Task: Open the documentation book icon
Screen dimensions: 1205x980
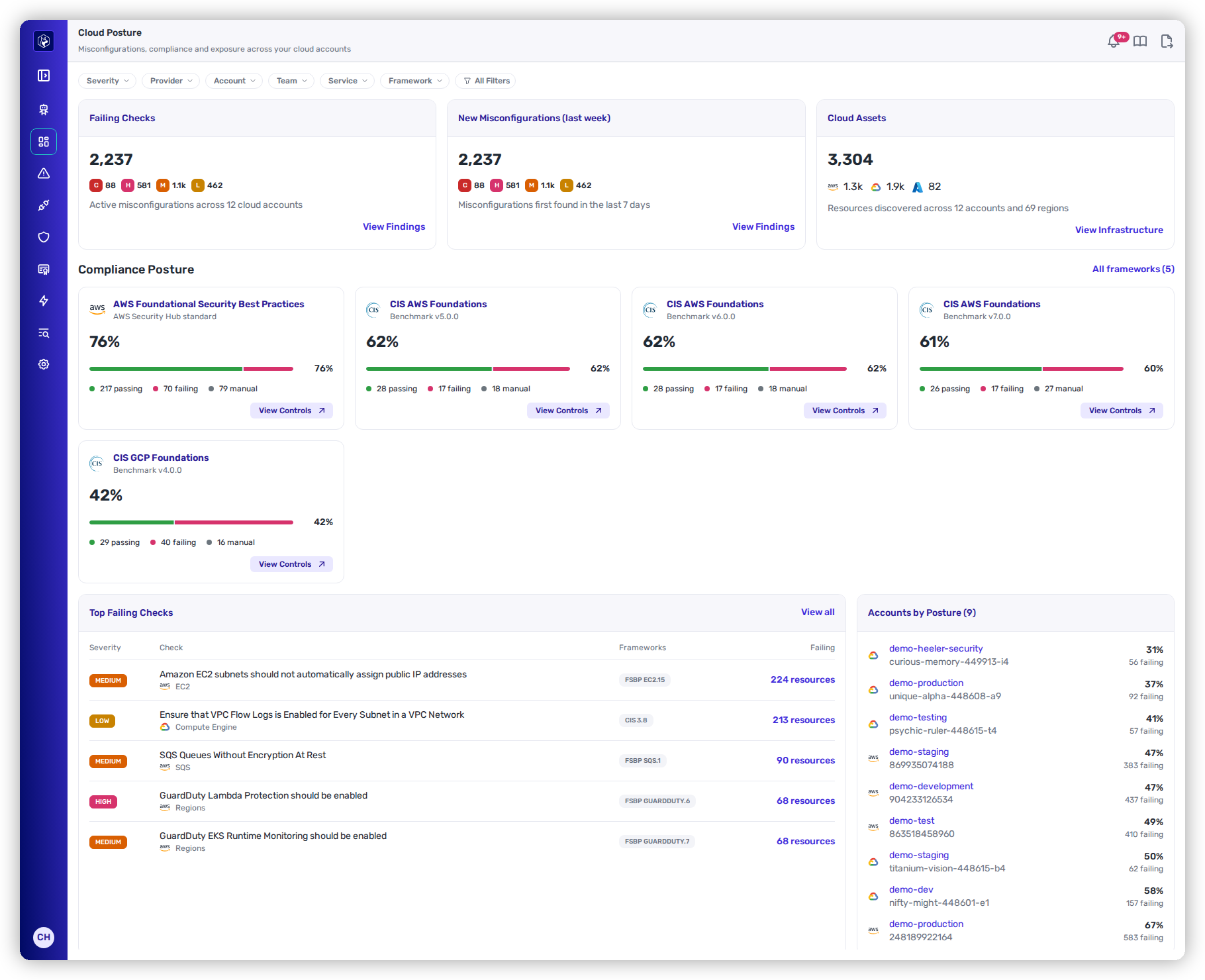Action: [1140, 42]
